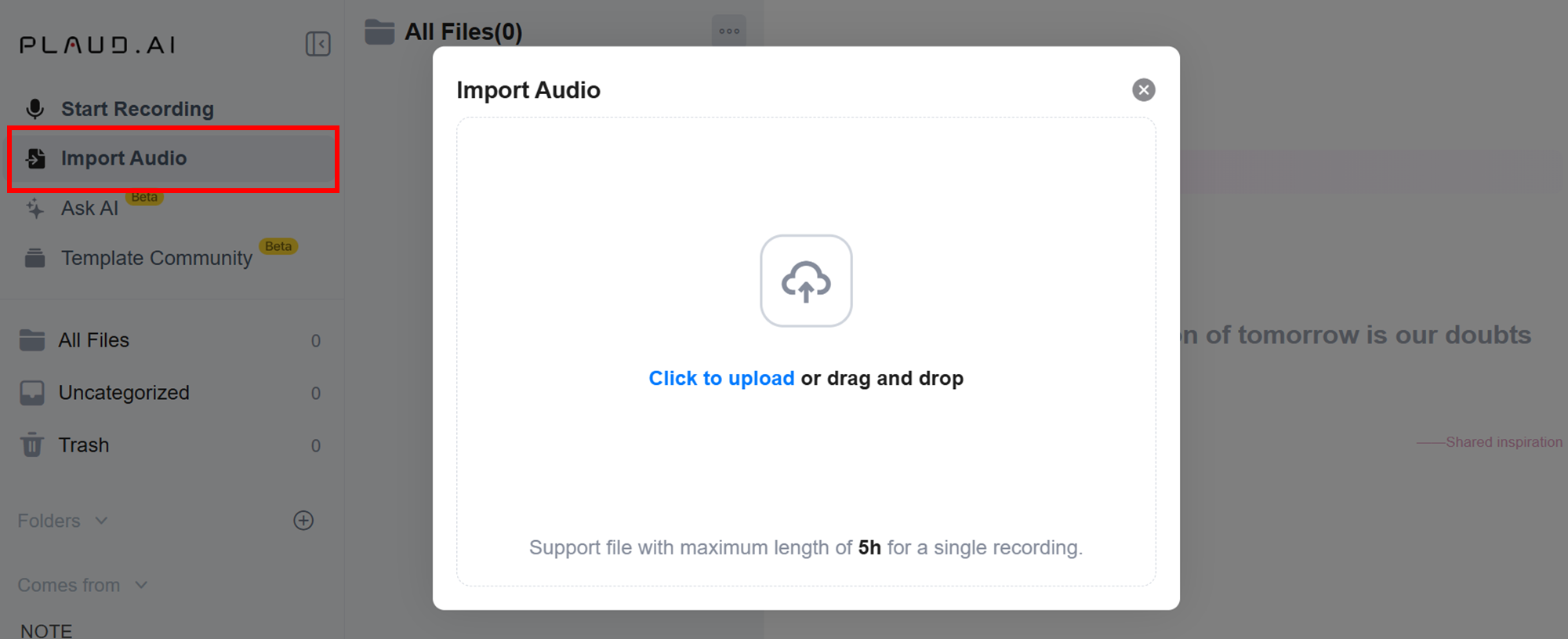Click the 'Click to upload' link
This screenshot has height=639, width=1568.
tap(721, 379)
